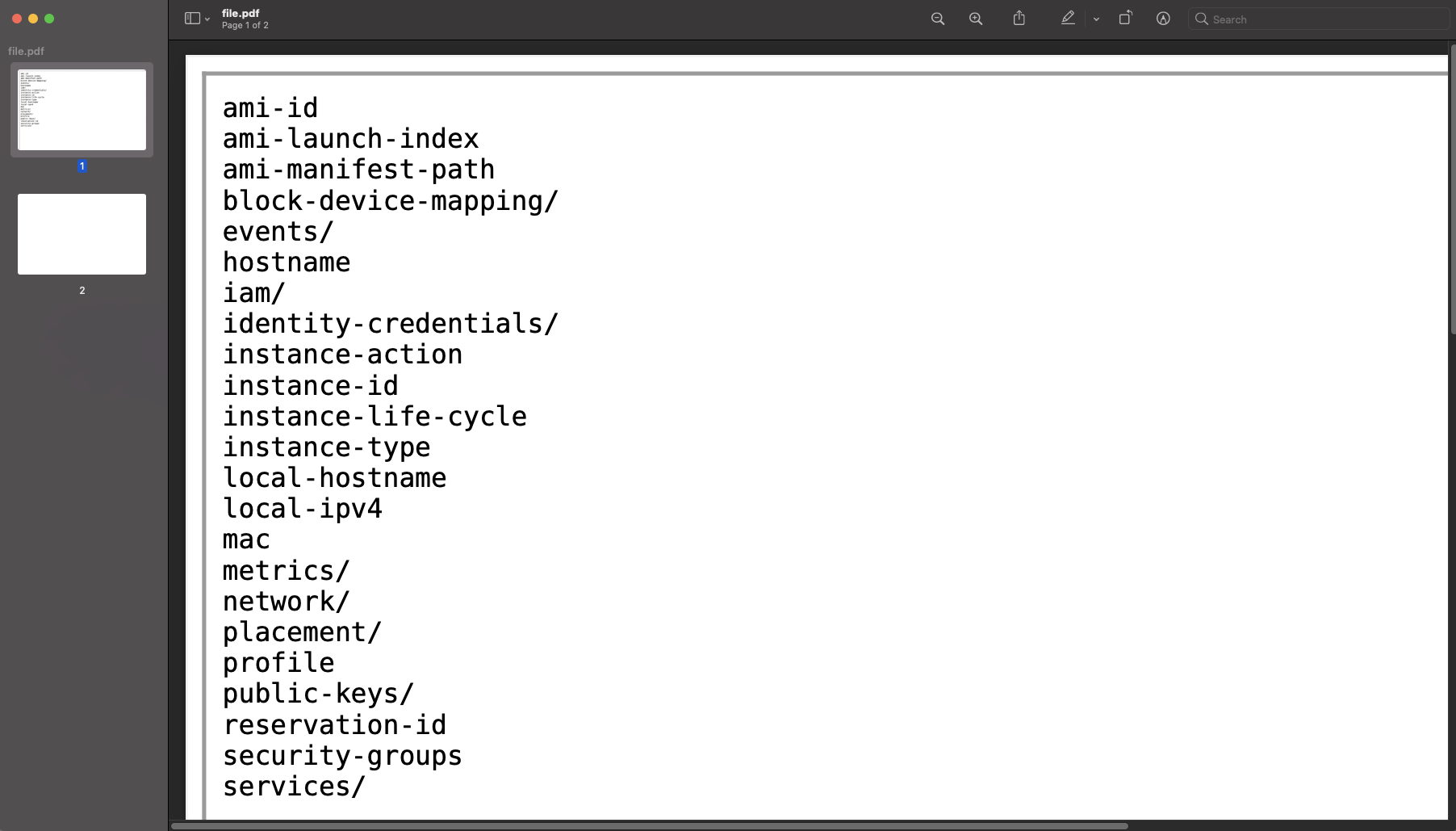Image resolution: width=1456 pixels, height=831 pixels.
Task: Show the Markup toolbar
Action: click(x=1163, y=18)
